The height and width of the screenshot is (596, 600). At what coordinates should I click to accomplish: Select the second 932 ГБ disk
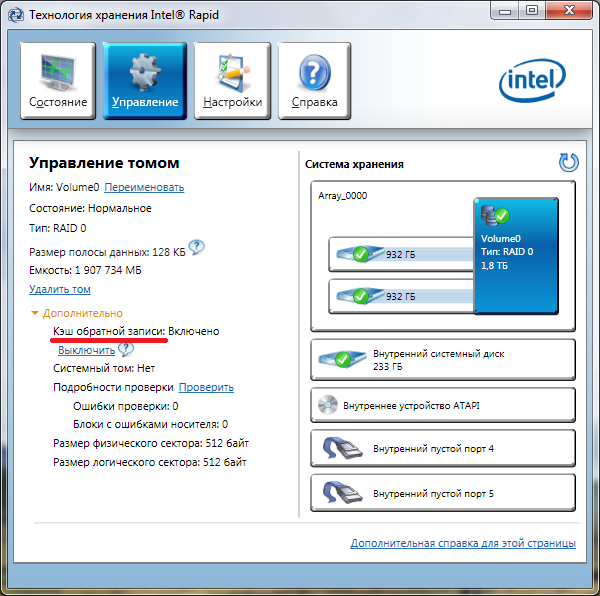(x=401, y=296)
